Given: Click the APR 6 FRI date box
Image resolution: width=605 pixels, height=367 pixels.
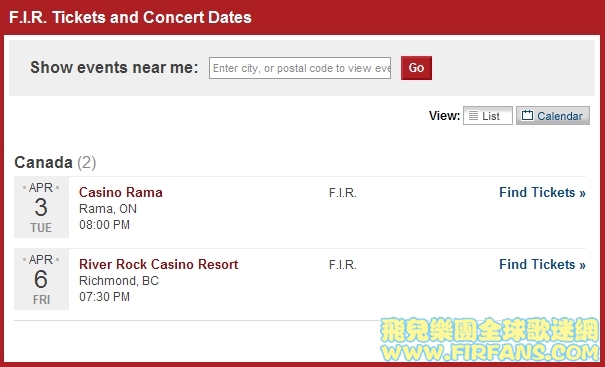Looking at the screenshot, I should 41,279.
